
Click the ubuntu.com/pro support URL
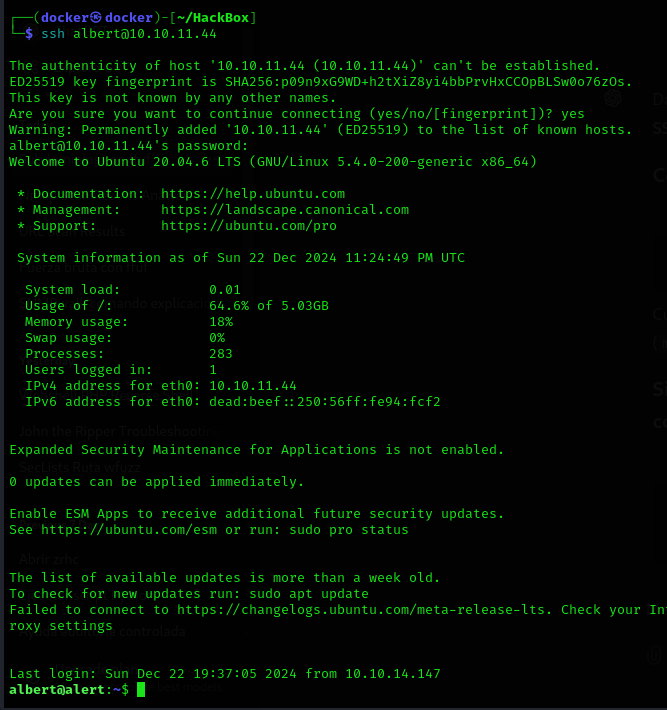(x=248, y=226)
